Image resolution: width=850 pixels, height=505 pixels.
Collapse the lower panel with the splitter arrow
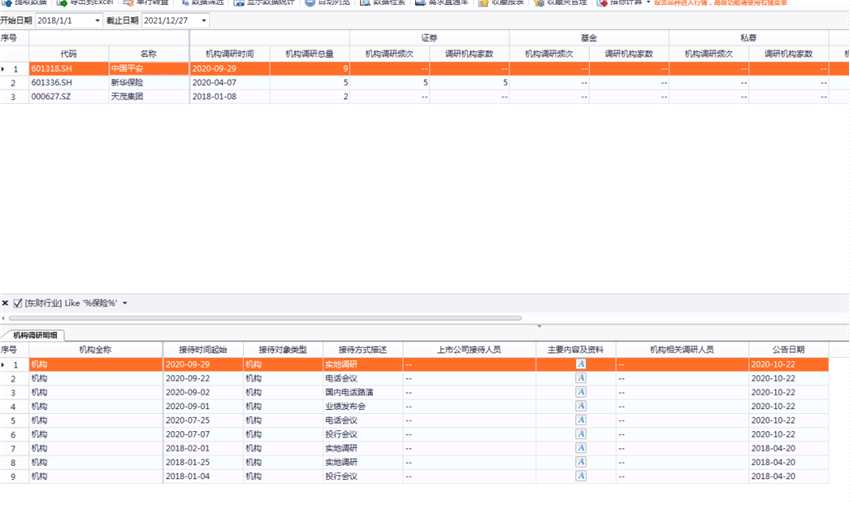click(539, 326)
